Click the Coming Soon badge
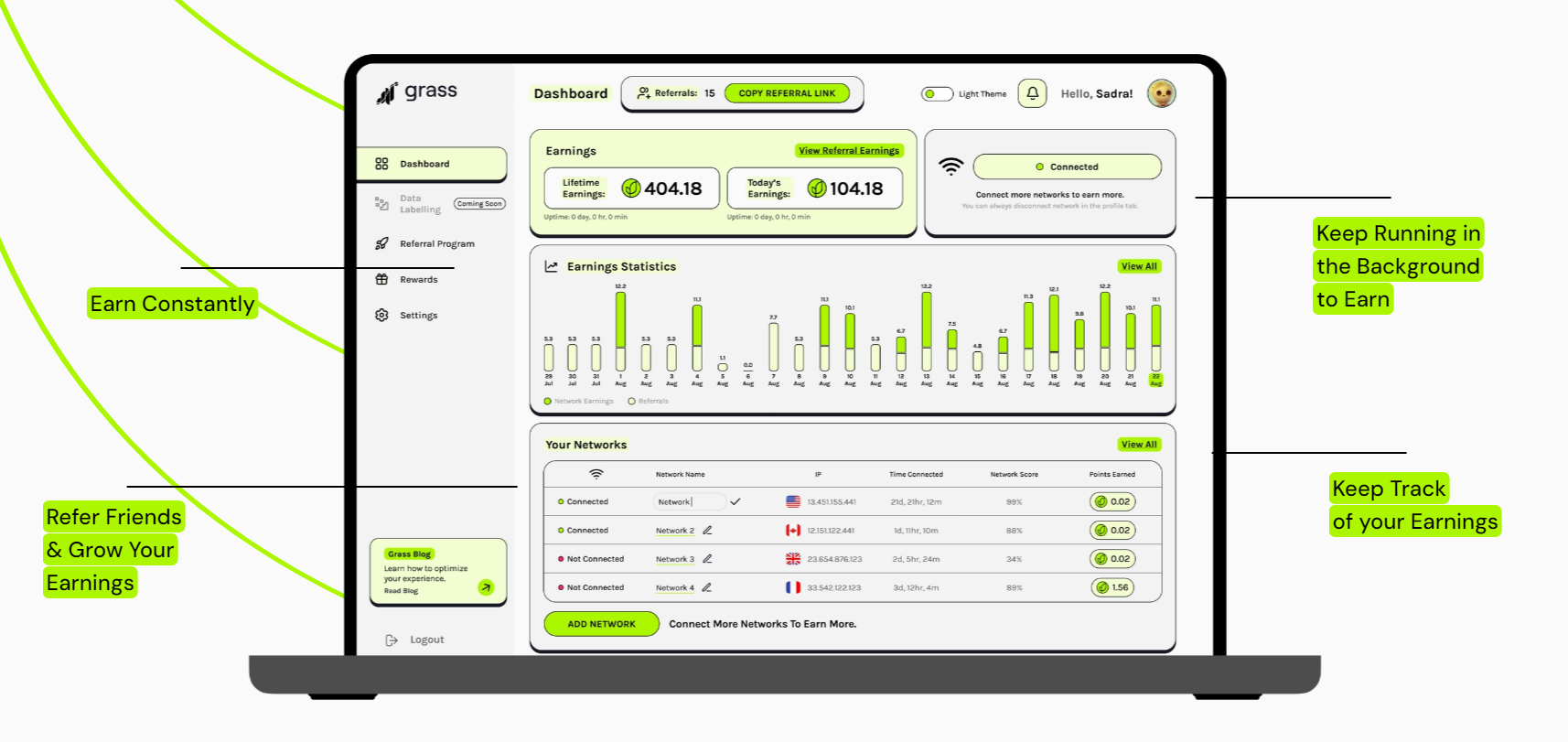Screen dimensions: 1568x742 coord(479,204)
